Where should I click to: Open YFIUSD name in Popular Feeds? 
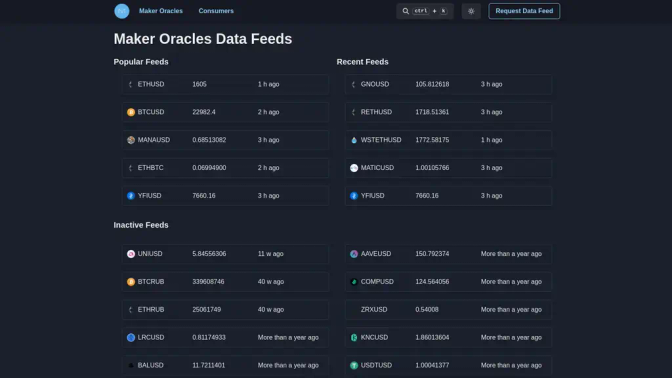(x=150, y=196)
